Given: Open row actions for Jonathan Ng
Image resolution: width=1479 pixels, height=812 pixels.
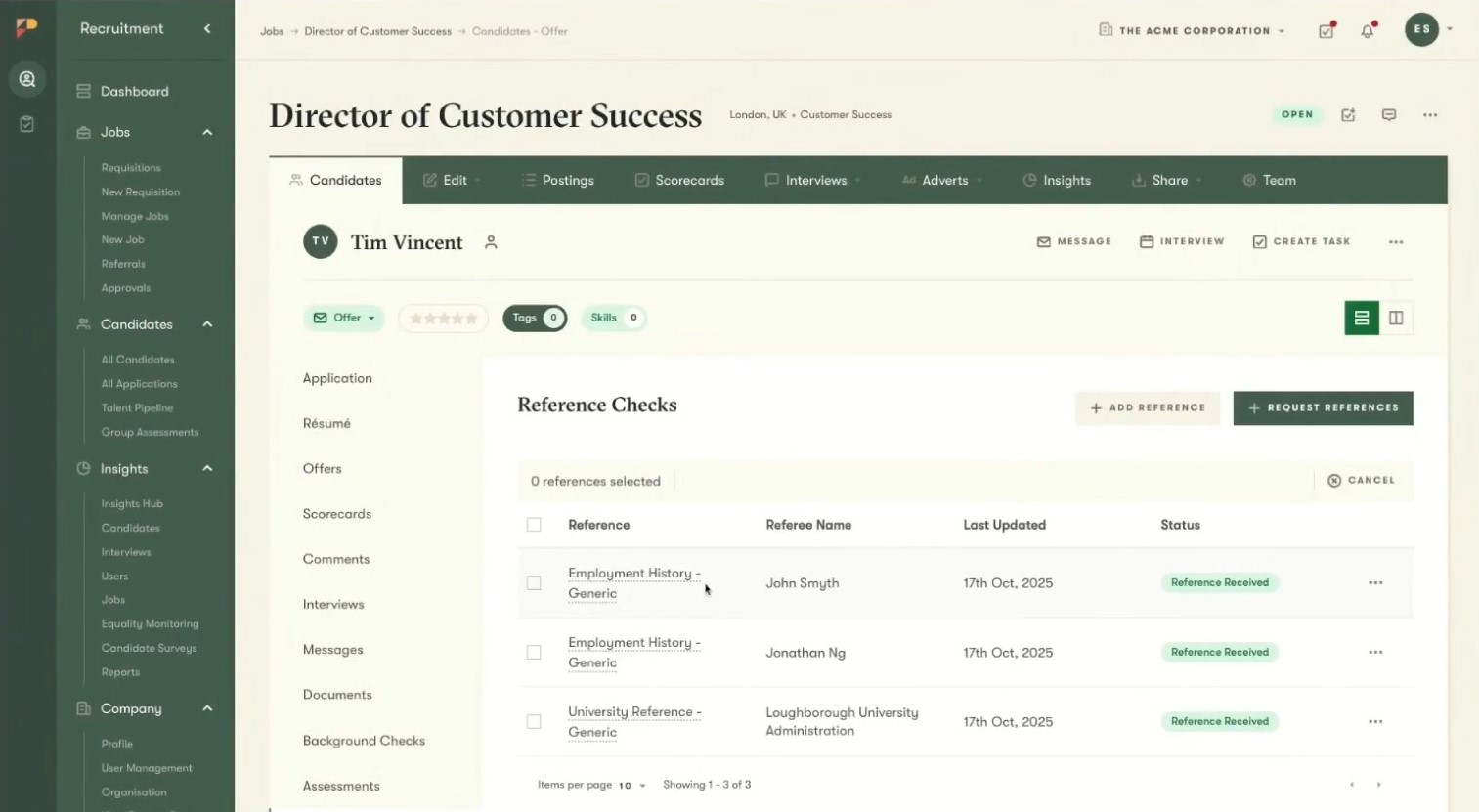Looking at the screenshot, I should [1375, 653].
